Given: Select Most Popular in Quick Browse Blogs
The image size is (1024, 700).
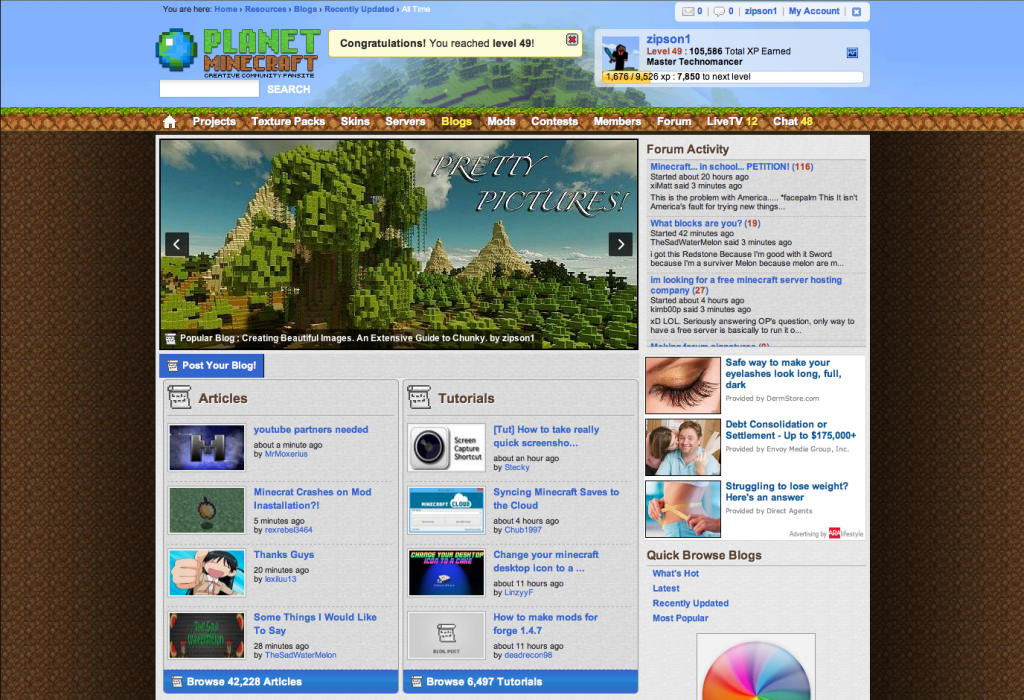Looking at the screenshot, I should [x=680, y=618].
